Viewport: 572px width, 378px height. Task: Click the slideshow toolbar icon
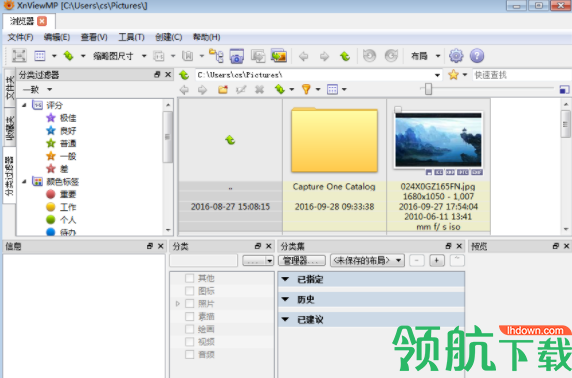[279, 56]
